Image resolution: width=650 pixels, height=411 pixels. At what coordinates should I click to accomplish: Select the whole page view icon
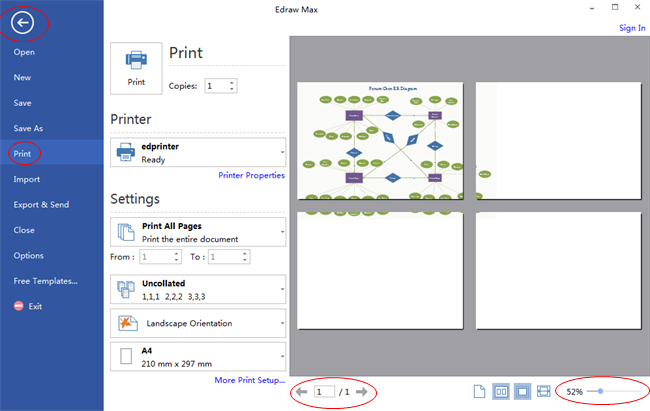(x=522, y=391)
